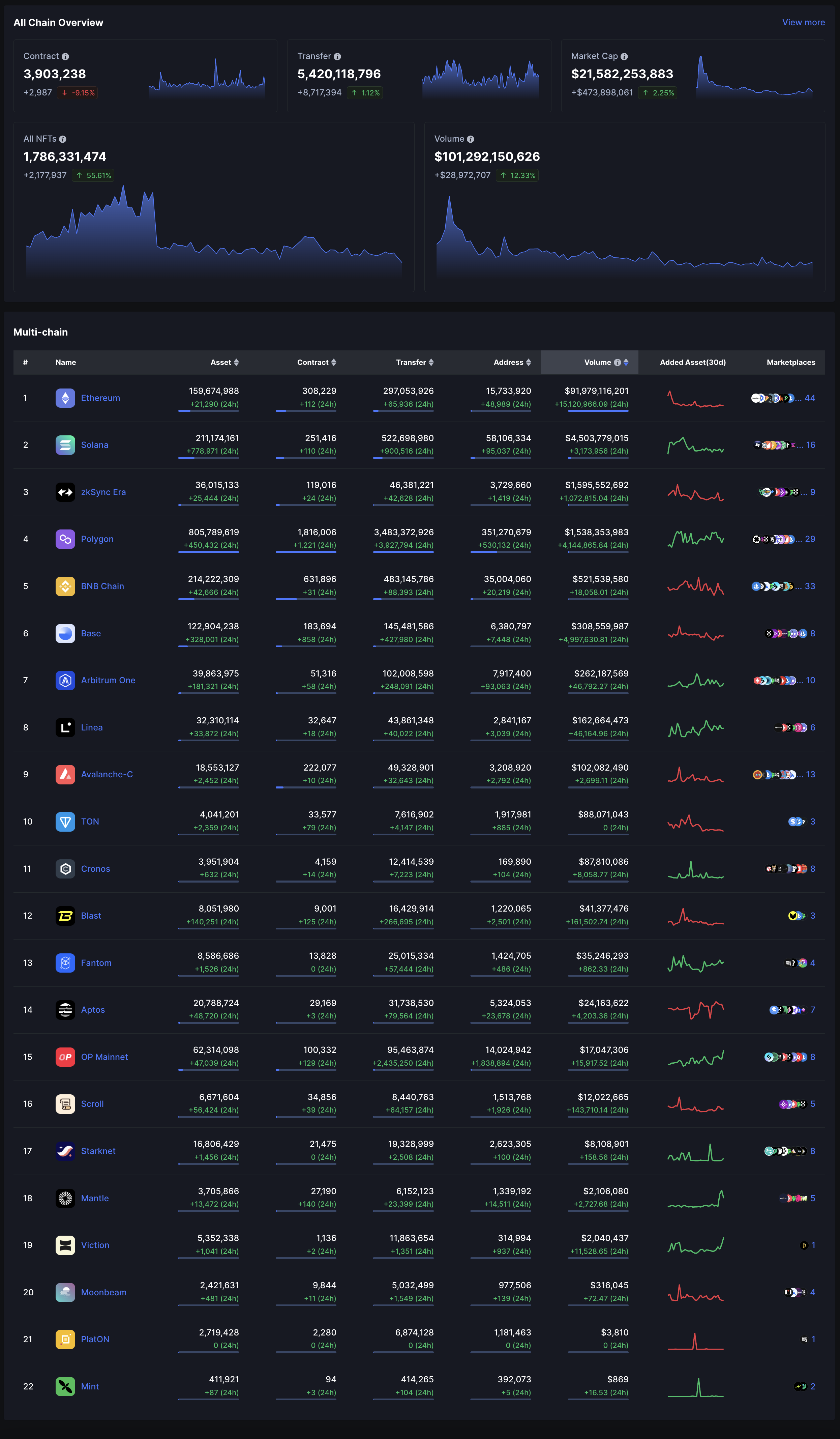Click the Linea chain logo icon
Image resolution: width=840 pixels, height=1439 pixels.
tap(65, 727)
